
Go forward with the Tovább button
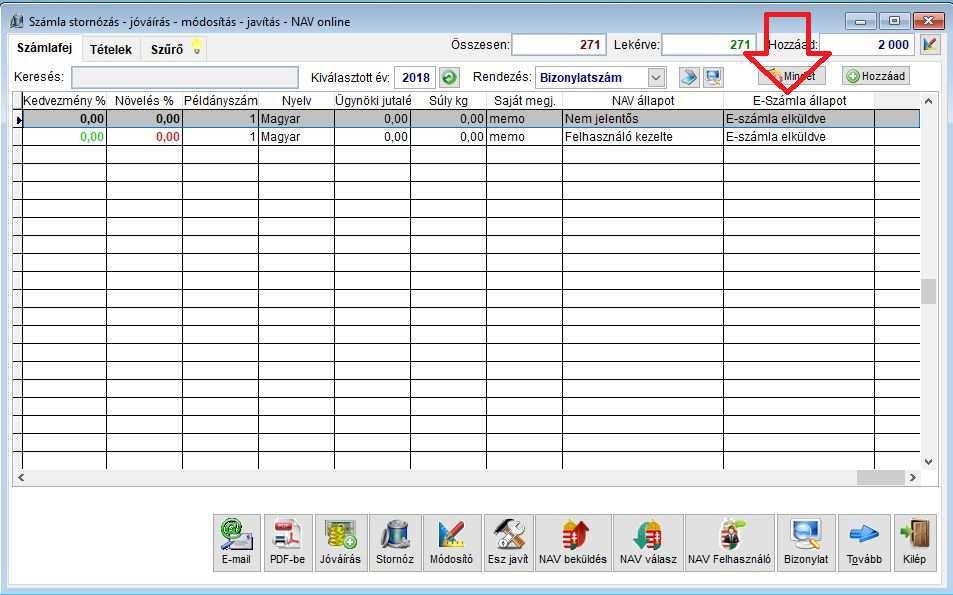[864, 543]
